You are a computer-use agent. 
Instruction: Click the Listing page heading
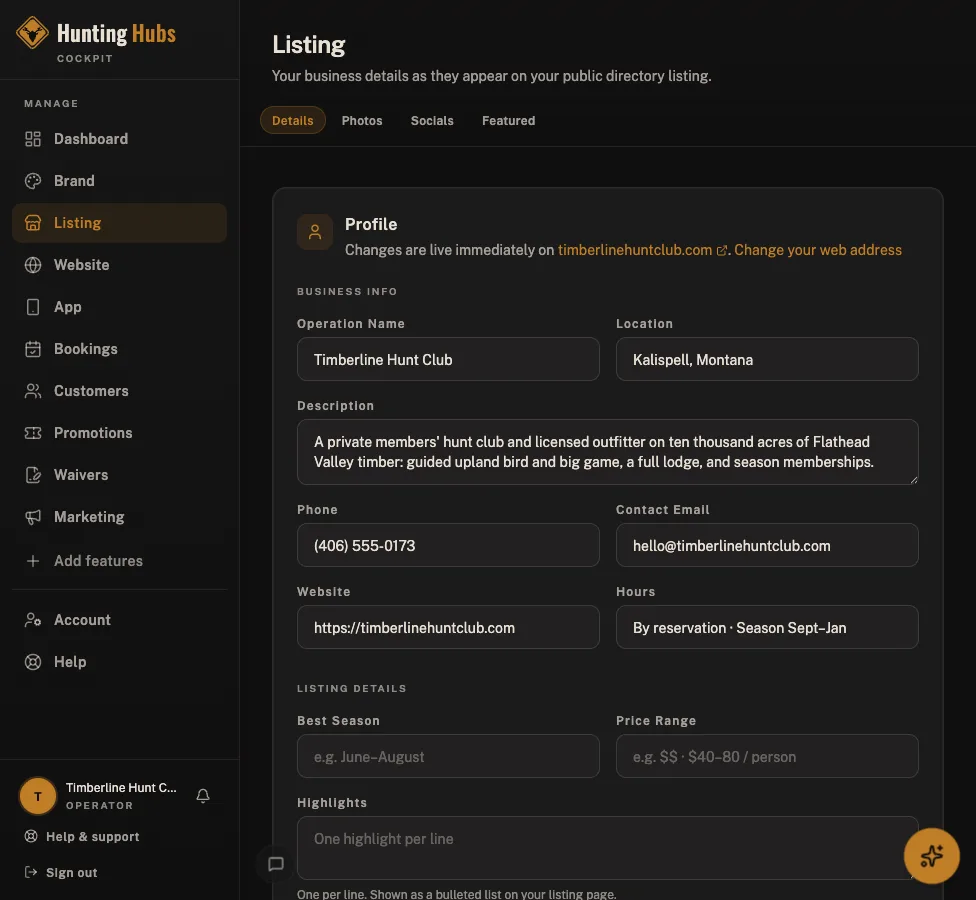click(309, 45)
